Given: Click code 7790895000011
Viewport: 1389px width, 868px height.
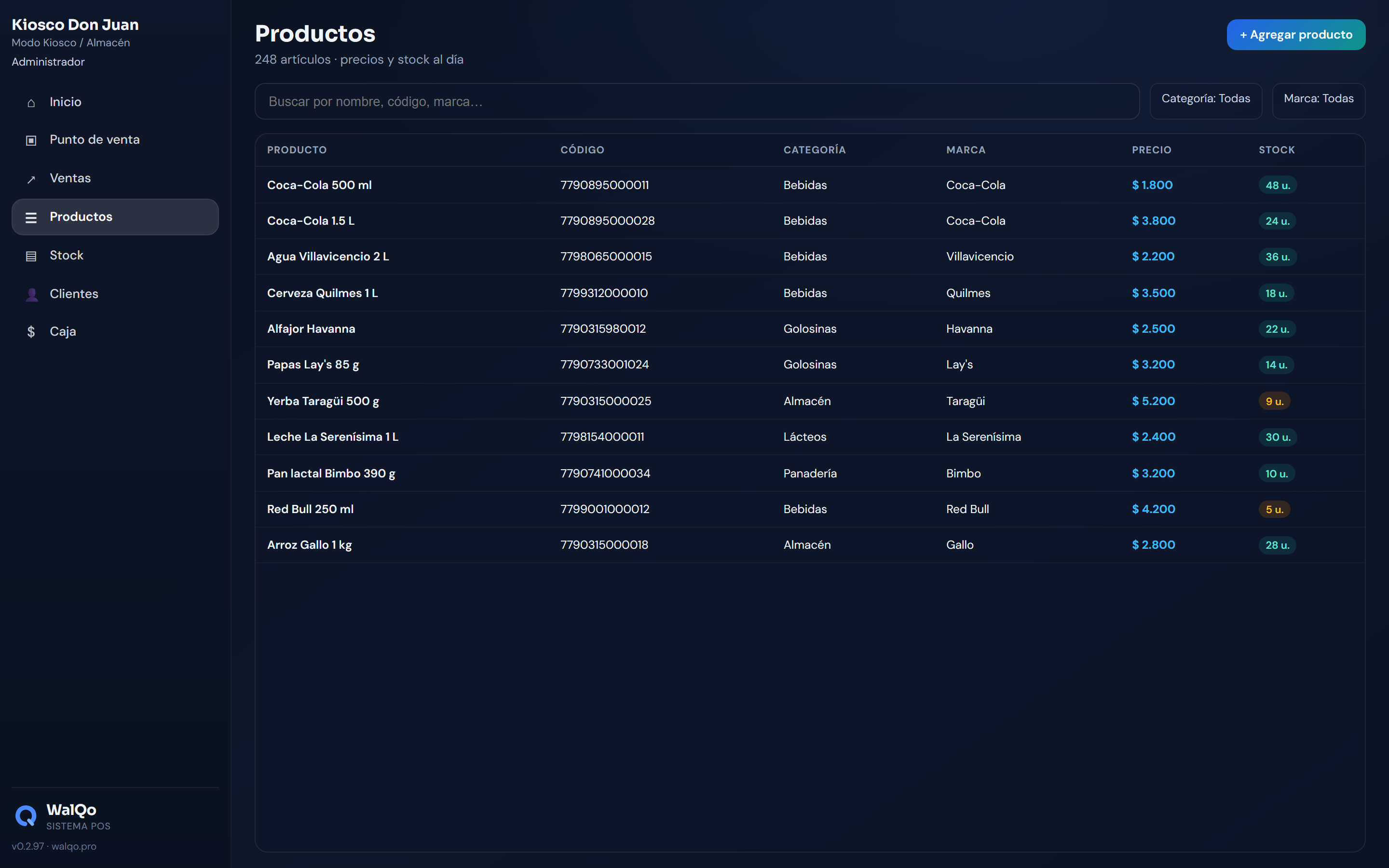Looking at the screenshot, I should (x=604, y=185).
